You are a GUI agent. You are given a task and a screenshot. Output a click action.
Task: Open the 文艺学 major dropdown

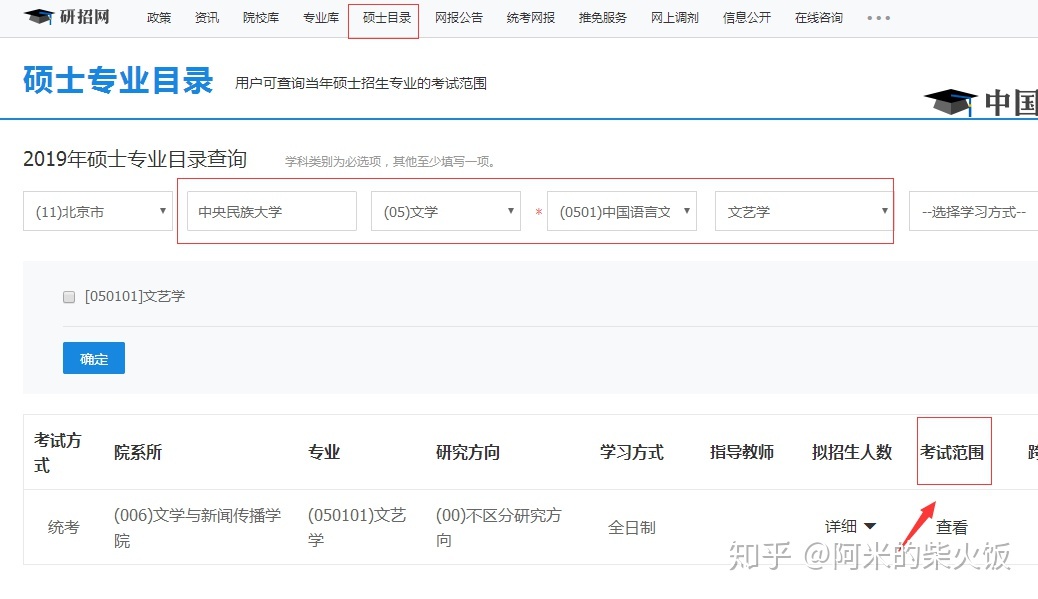pos(804,212)
